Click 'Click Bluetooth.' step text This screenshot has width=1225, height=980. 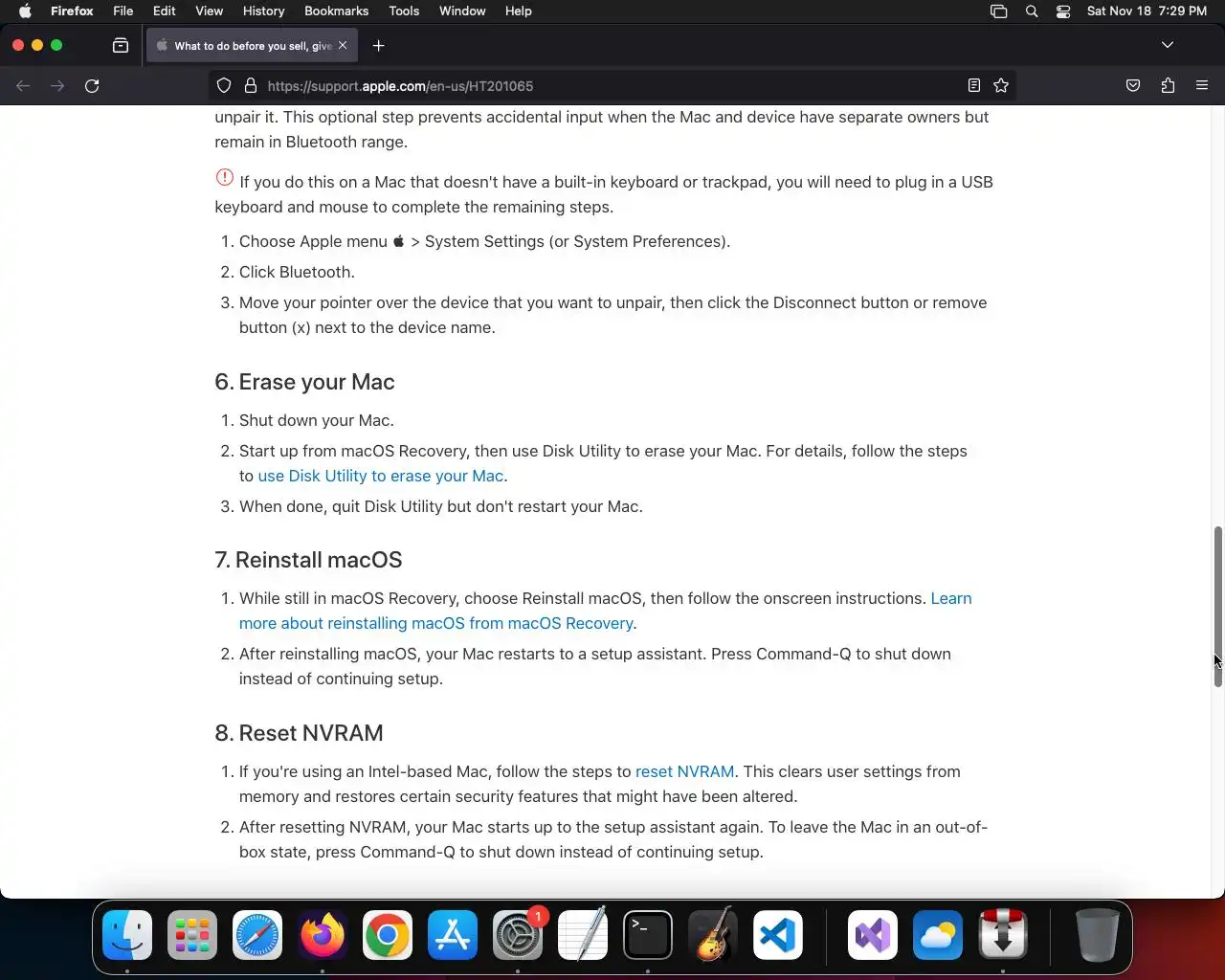297,272
